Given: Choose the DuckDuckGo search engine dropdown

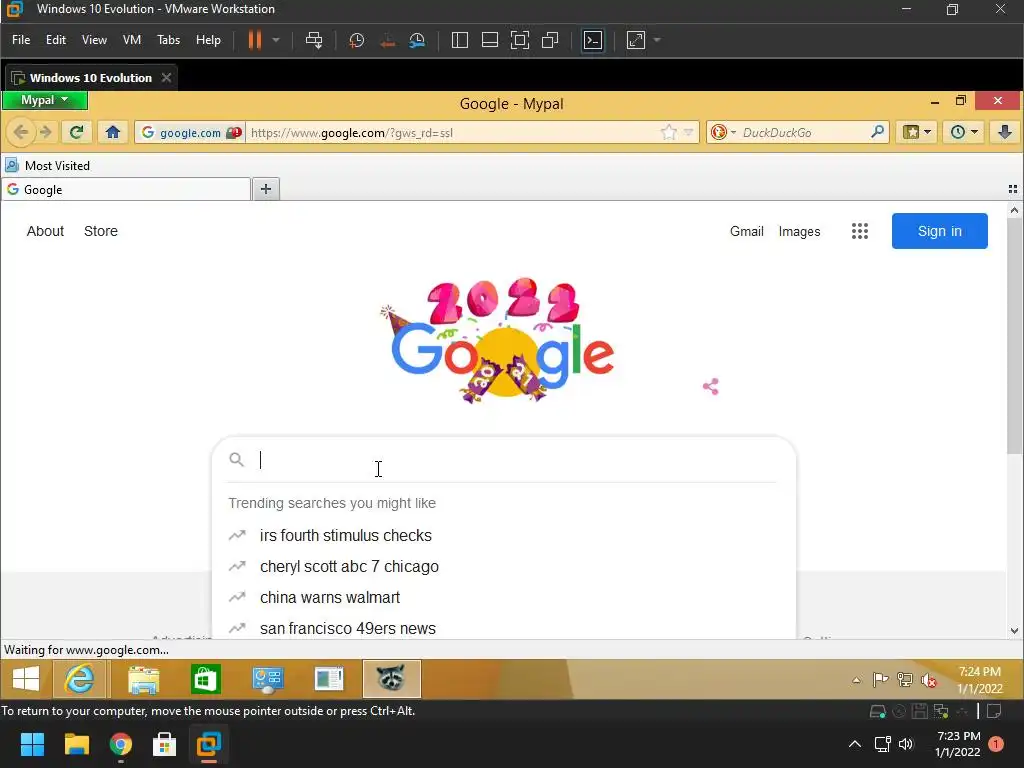Looking at the screenshot, I should 723,133.
